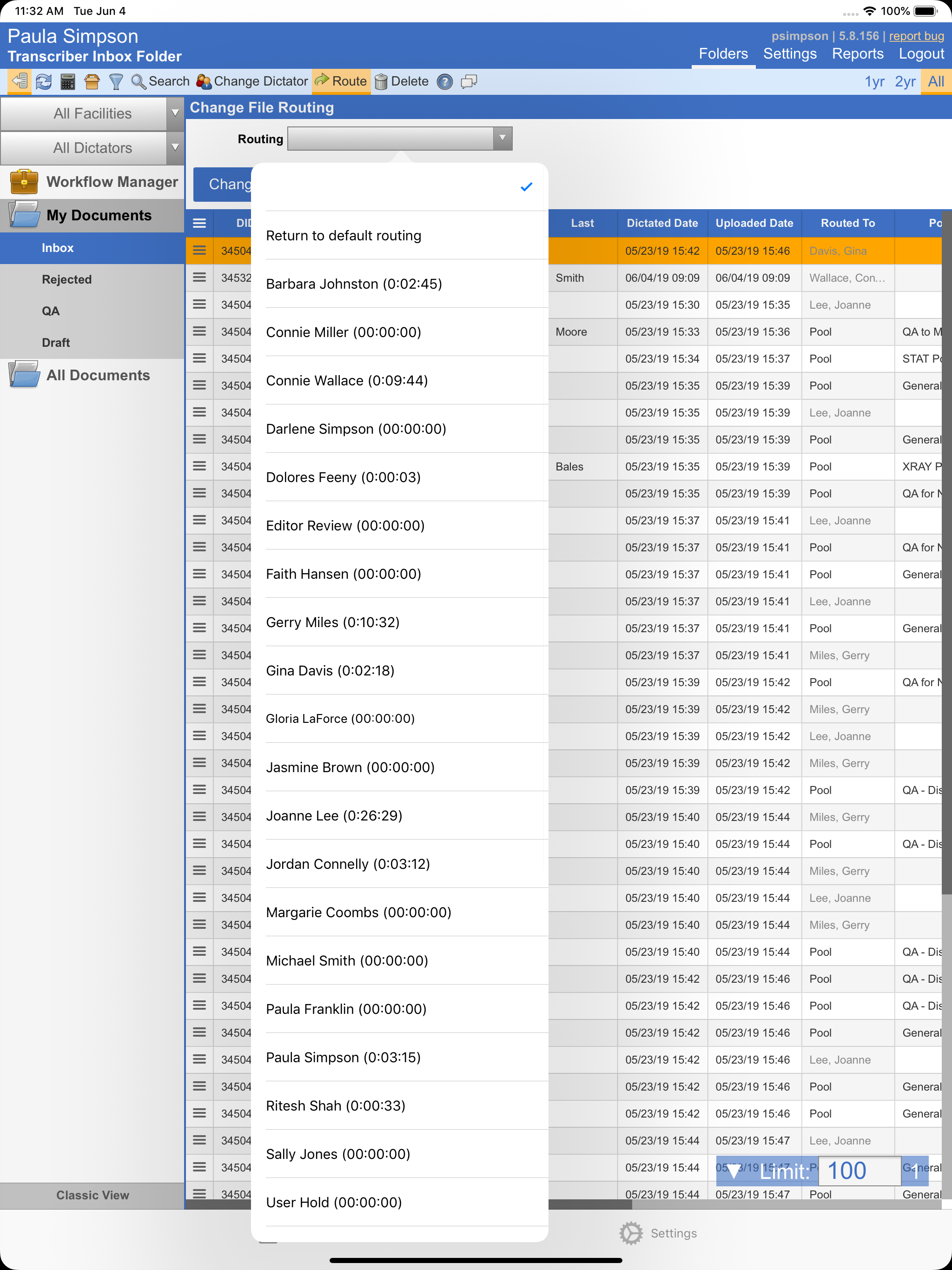Switch to Classic View

92,1195
